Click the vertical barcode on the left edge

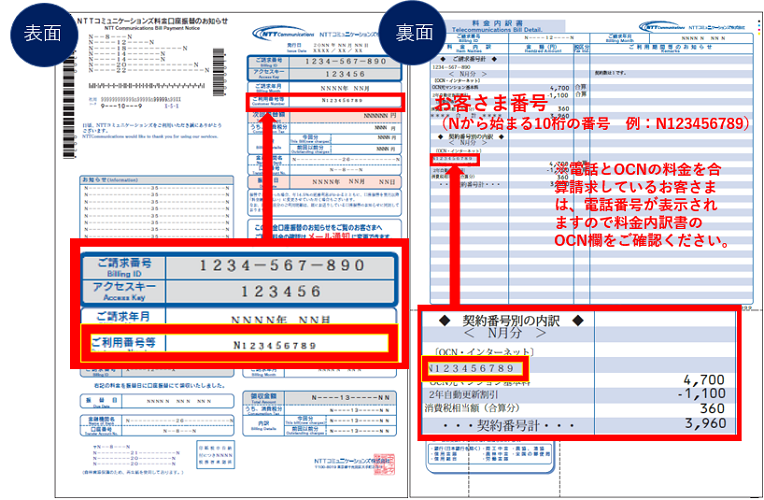70,105
